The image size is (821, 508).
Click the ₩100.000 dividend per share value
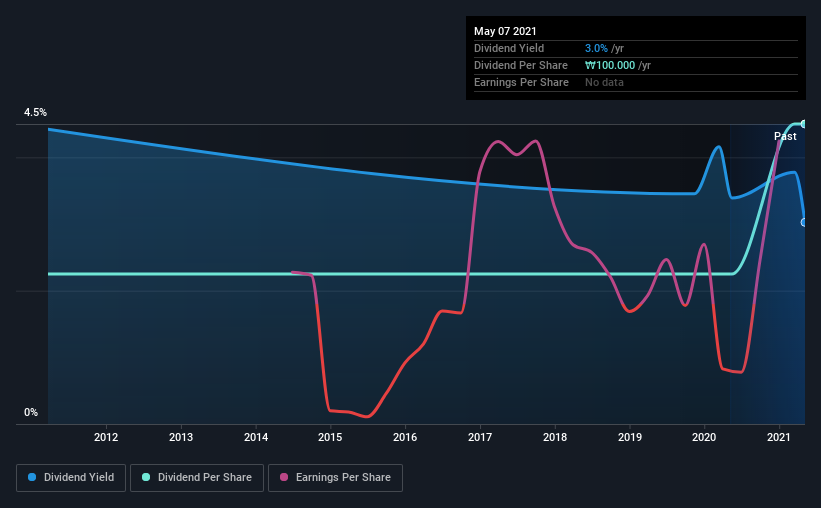(x=610, y=65)
